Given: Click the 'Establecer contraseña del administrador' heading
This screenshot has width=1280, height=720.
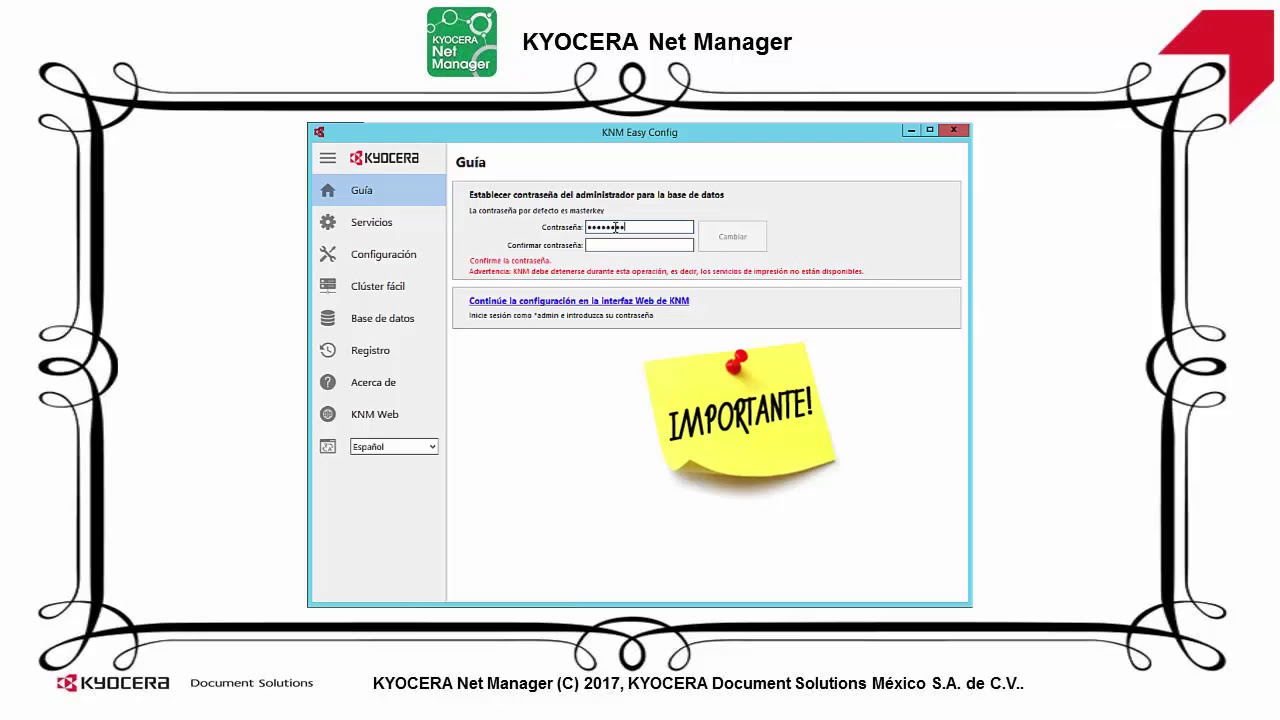Looking at the screenshot, I should pyautogui.click(x=596, y=195).
